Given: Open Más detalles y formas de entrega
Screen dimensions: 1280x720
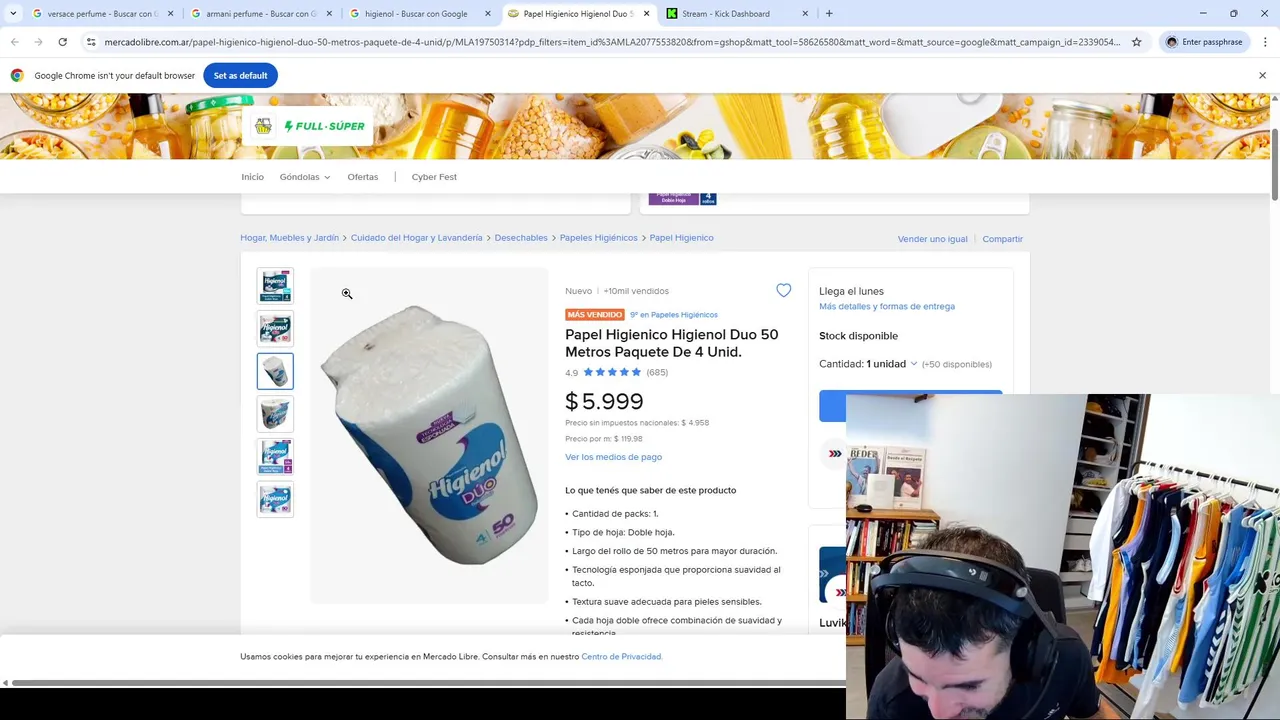Looking at the screenshot, I should pyautogui.click(x=887, y=306).
